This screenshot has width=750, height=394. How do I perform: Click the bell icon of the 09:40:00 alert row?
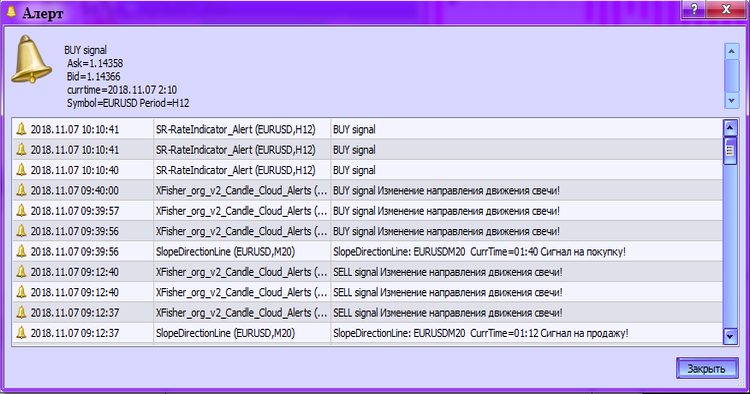[x=21, y=190]
